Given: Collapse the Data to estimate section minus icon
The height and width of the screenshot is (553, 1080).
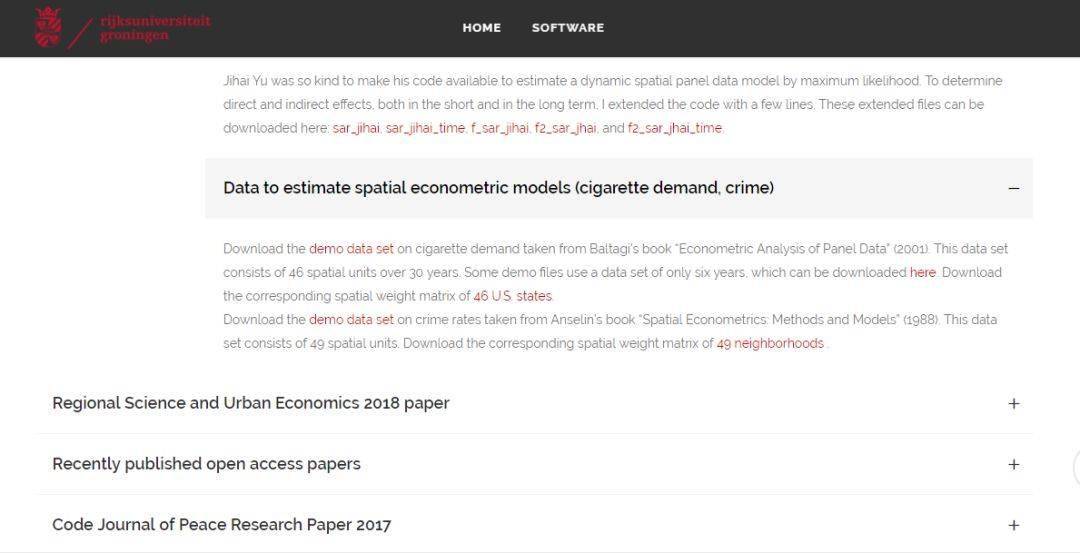Looking at the screenshot, I should tap(1013, 188).
